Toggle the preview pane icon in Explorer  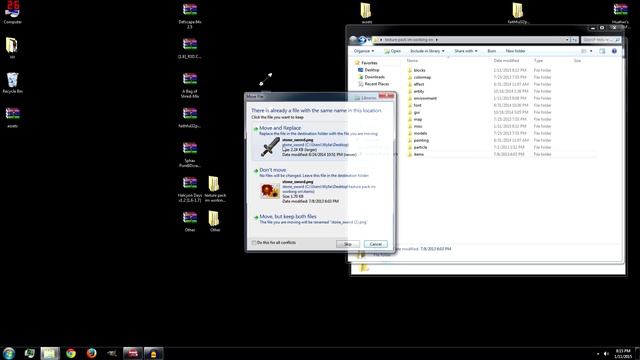pos(602,51)
